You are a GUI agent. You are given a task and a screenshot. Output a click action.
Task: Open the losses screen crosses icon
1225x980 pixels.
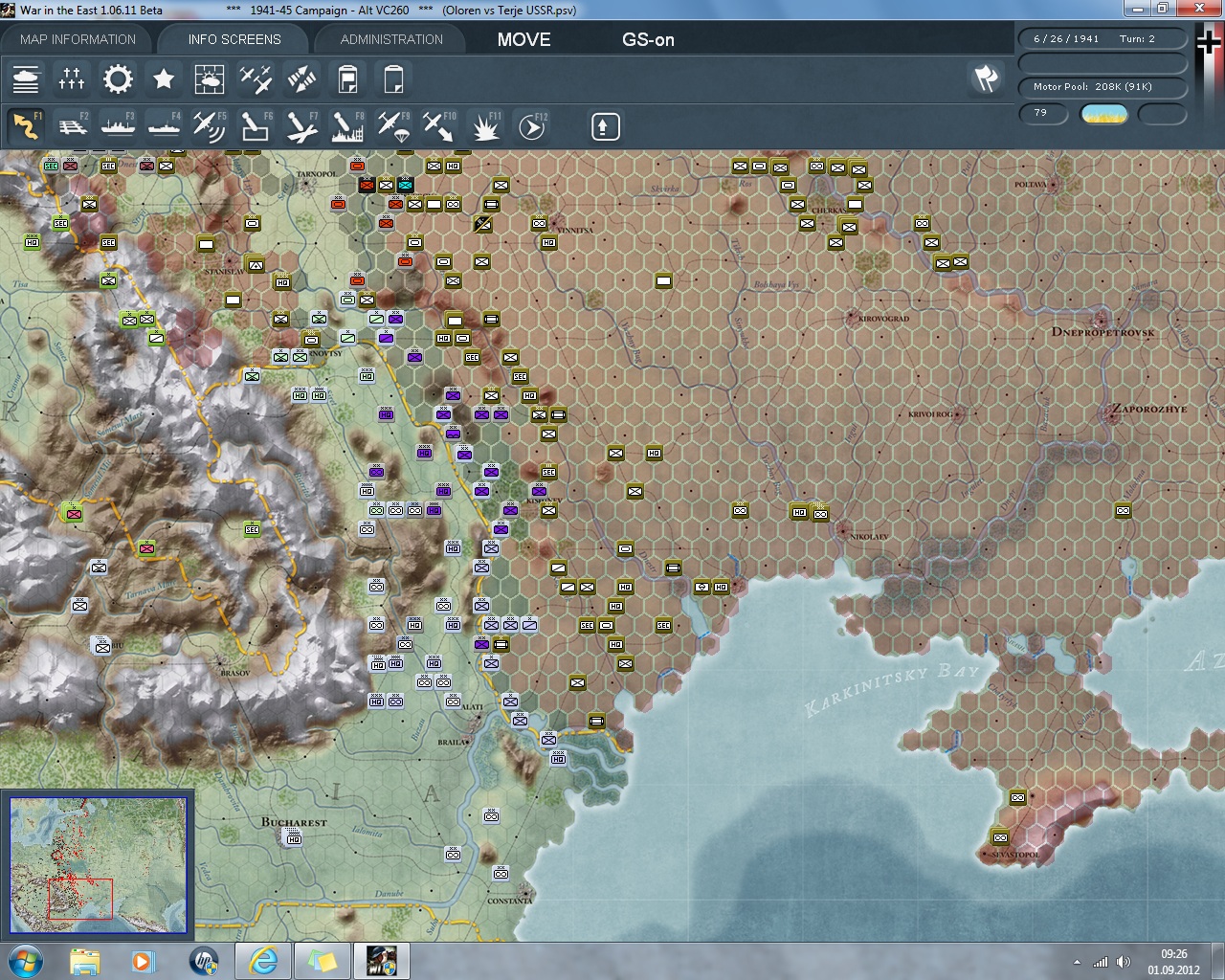tap(72, 78)
